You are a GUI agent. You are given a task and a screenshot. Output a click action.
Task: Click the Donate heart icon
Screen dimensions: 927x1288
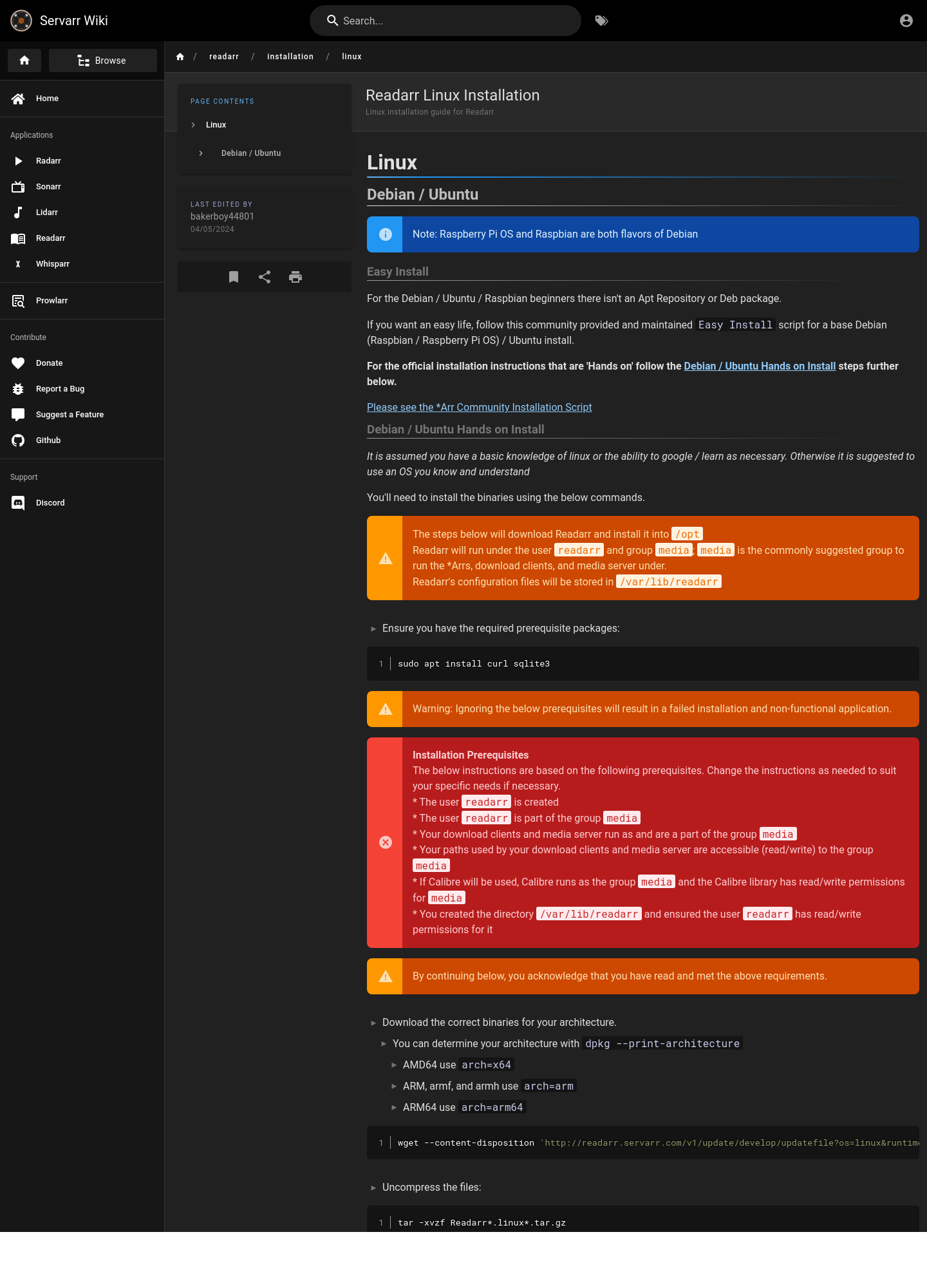18,363
